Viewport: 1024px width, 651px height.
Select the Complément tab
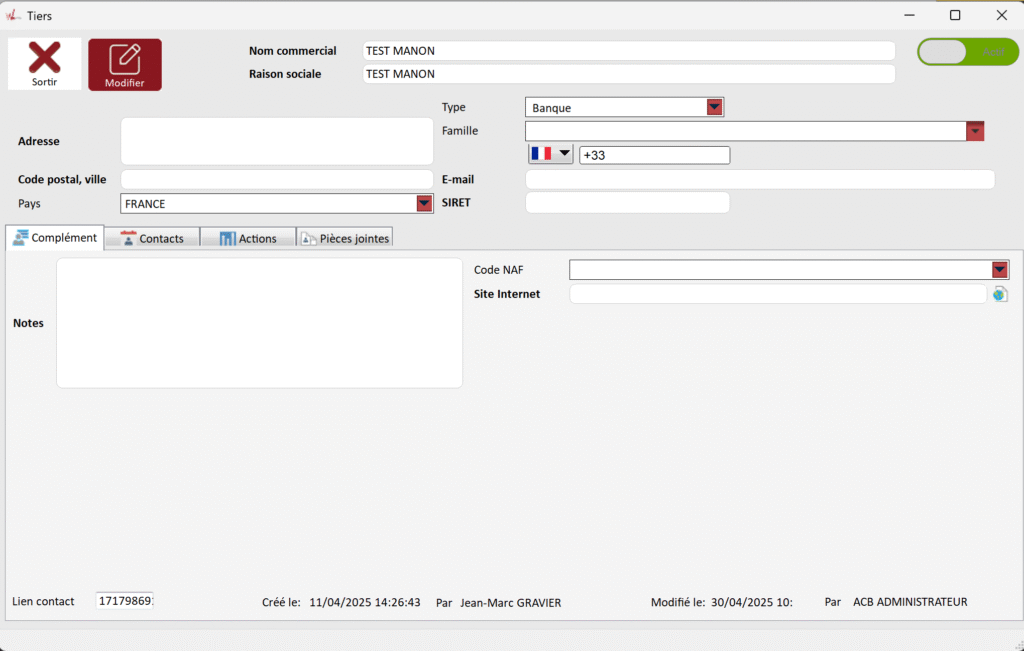pyautogui.click(x=55, y=237)
